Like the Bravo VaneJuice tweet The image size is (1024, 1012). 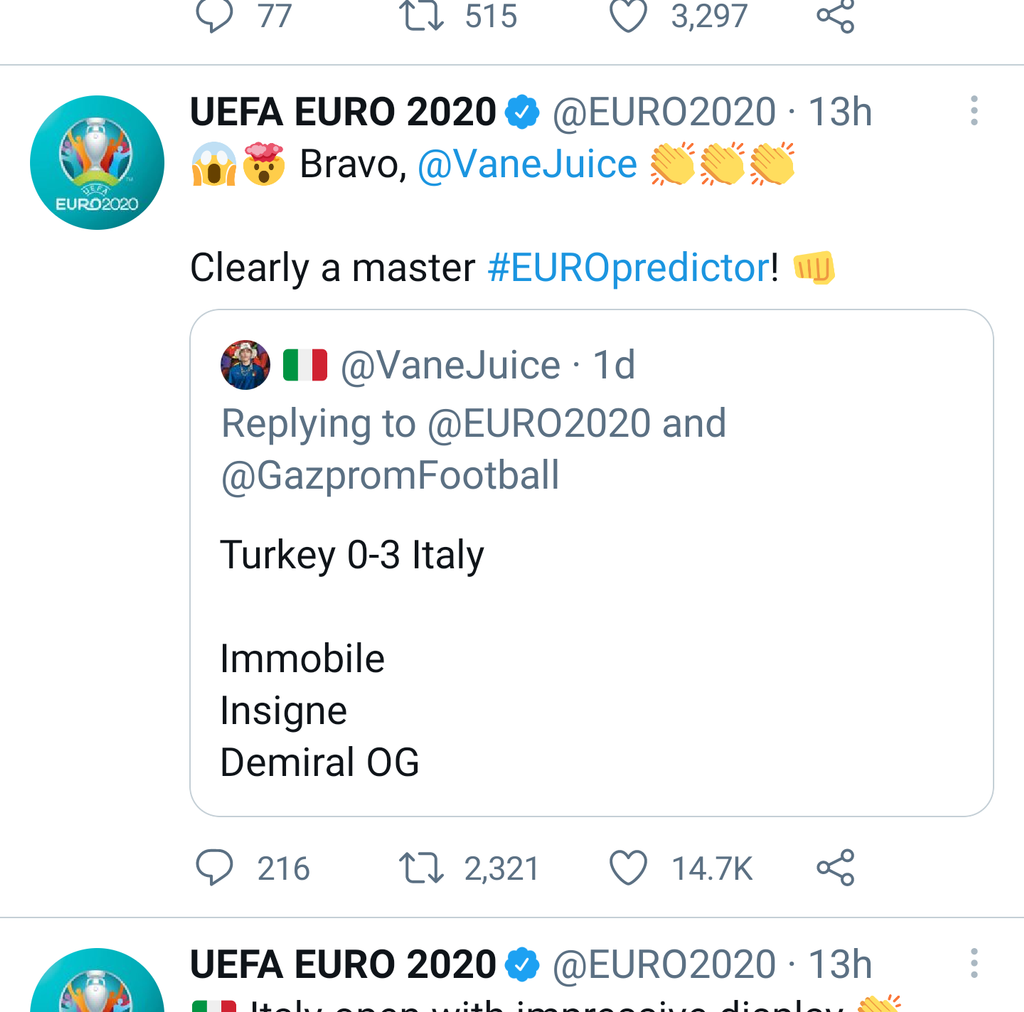629,868
